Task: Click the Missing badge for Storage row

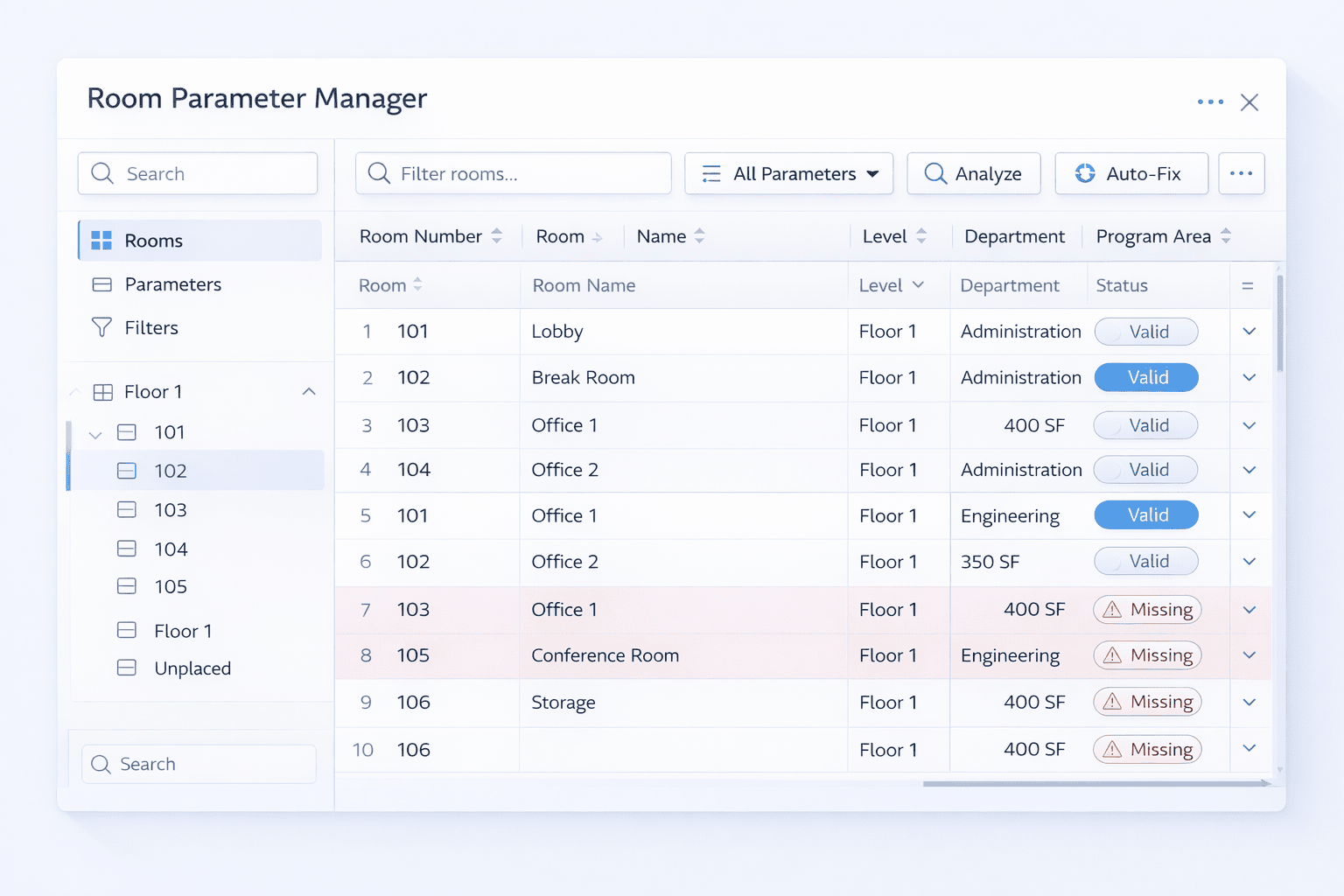Action: [x=1147, y=702]
